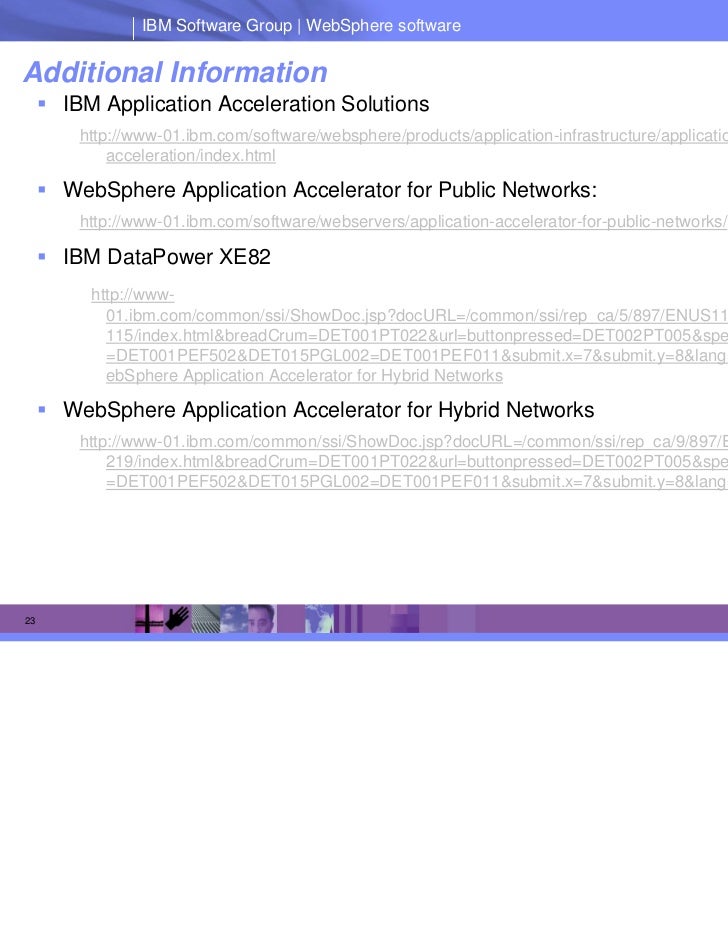Click the hand image in footer strip
Screen dimensions: 728x943
(x=177, y=618)
